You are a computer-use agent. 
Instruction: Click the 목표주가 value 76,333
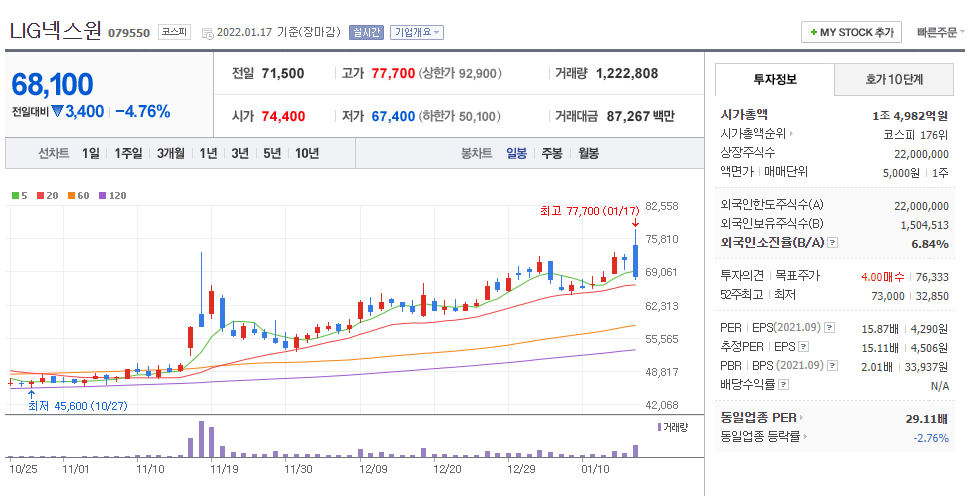coord(932,277)
